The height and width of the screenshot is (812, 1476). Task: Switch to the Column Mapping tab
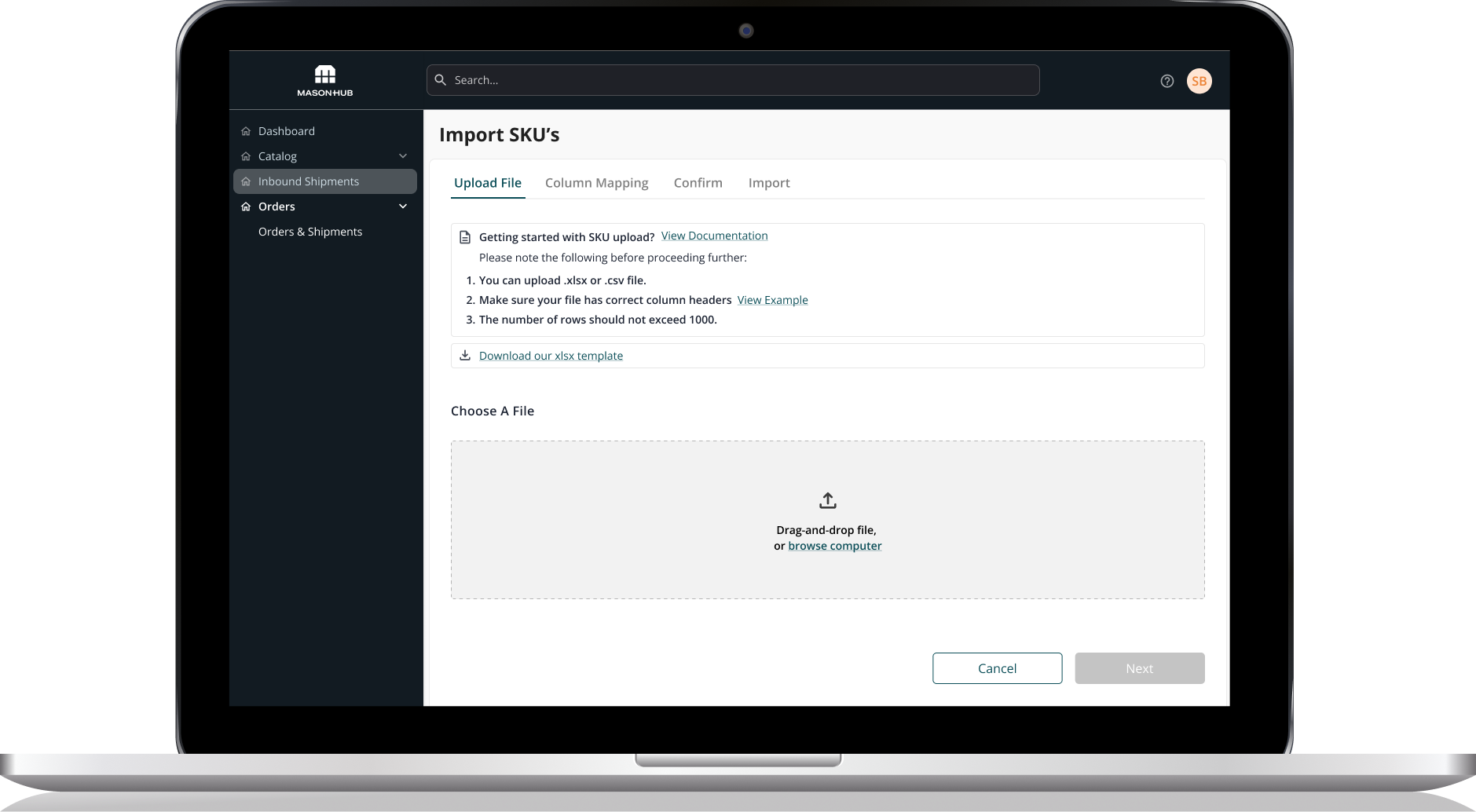click(597, 182)
